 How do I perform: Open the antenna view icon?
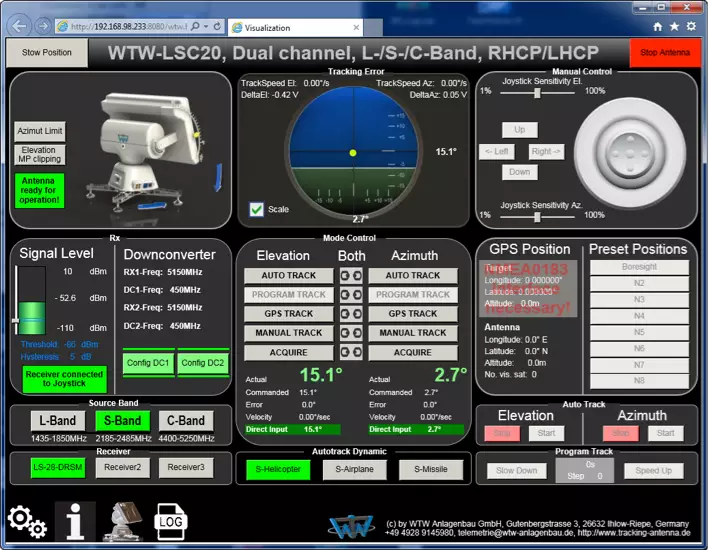pos(123,522)
